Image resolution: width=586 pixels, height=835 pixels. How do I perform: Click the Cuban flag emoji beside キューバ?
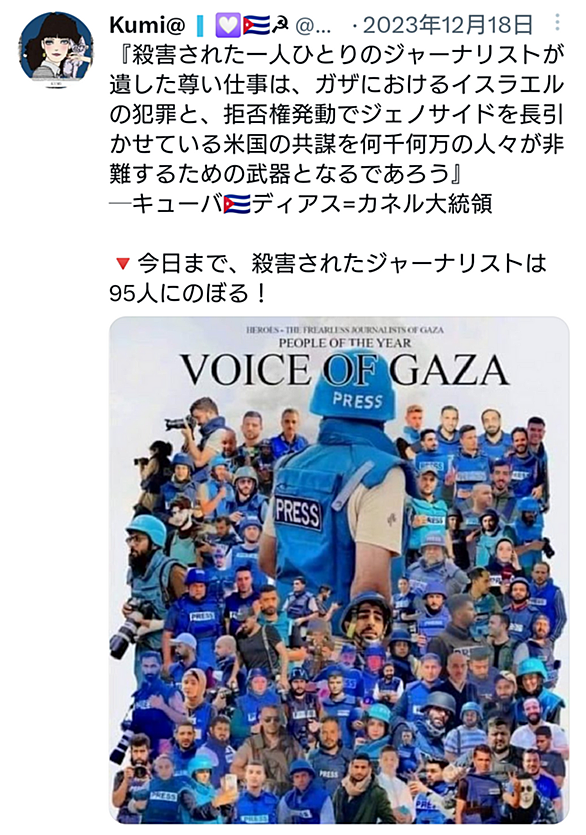(x=237, y=204)
